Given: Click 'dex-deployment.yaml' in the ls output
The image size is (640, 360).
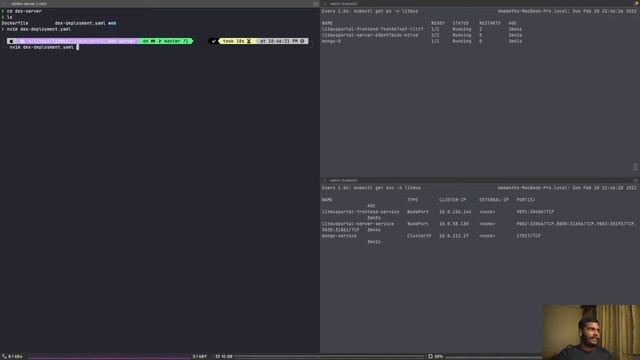Looking at the screenshot, I should coord(80,23).
